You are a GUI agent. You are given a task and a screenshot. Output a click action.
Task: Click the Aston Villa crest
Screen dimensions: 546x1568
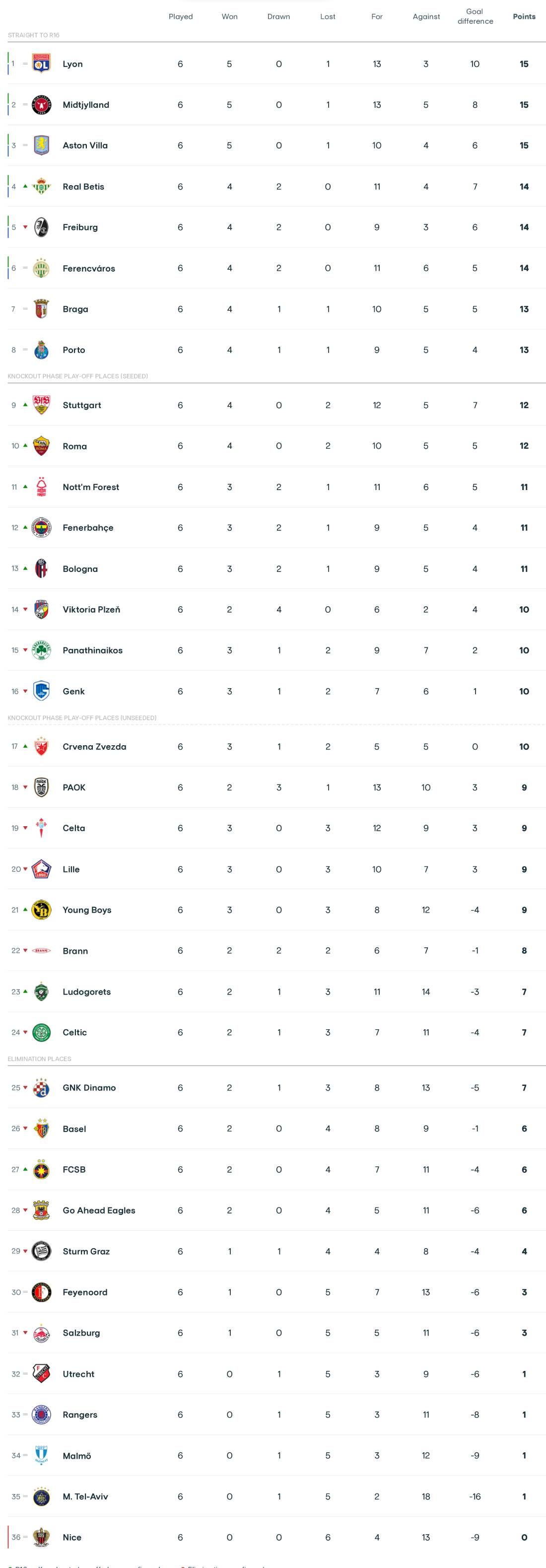click(41, 145)
